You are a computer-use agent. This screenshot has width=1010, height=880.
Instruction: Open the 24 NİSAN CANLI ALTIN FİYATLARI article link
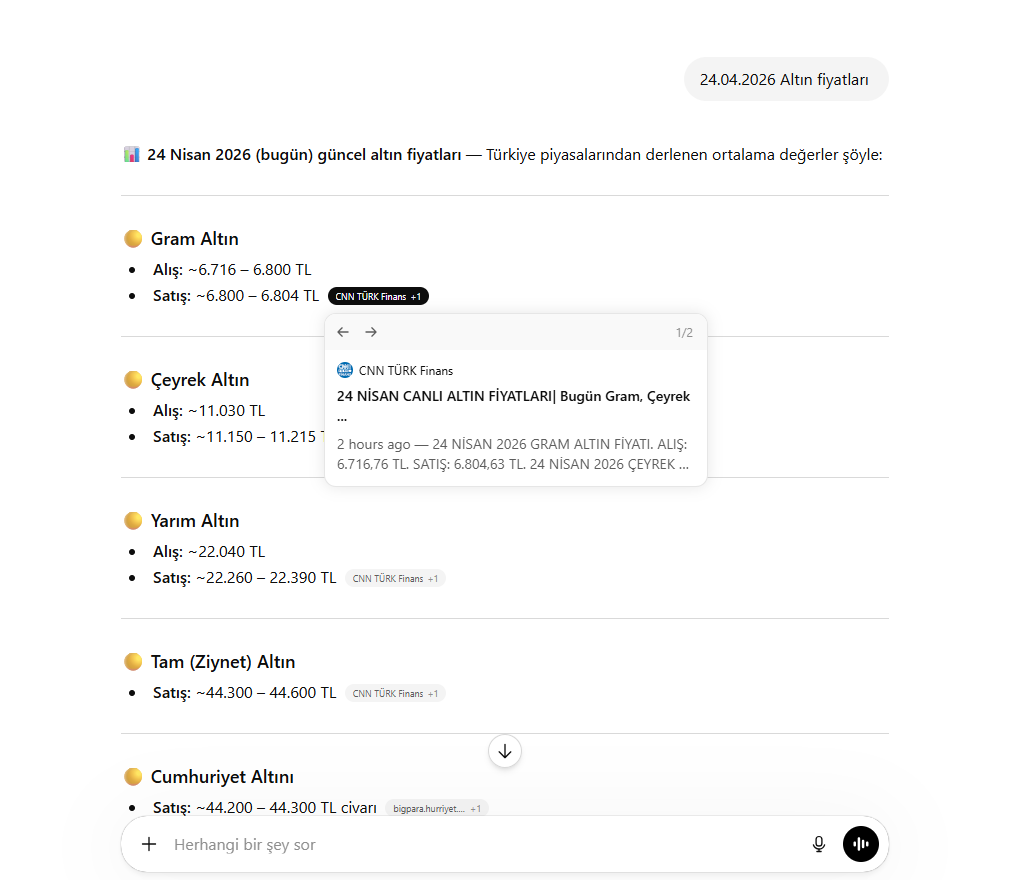pos(513,406)
